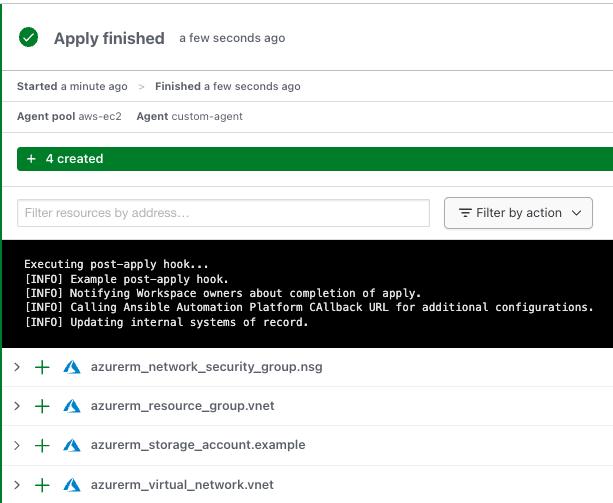Viewport: 613px width, 503px height.
Task: Select azurerm_storage_account.example resource name
Action: pos(198,445)
